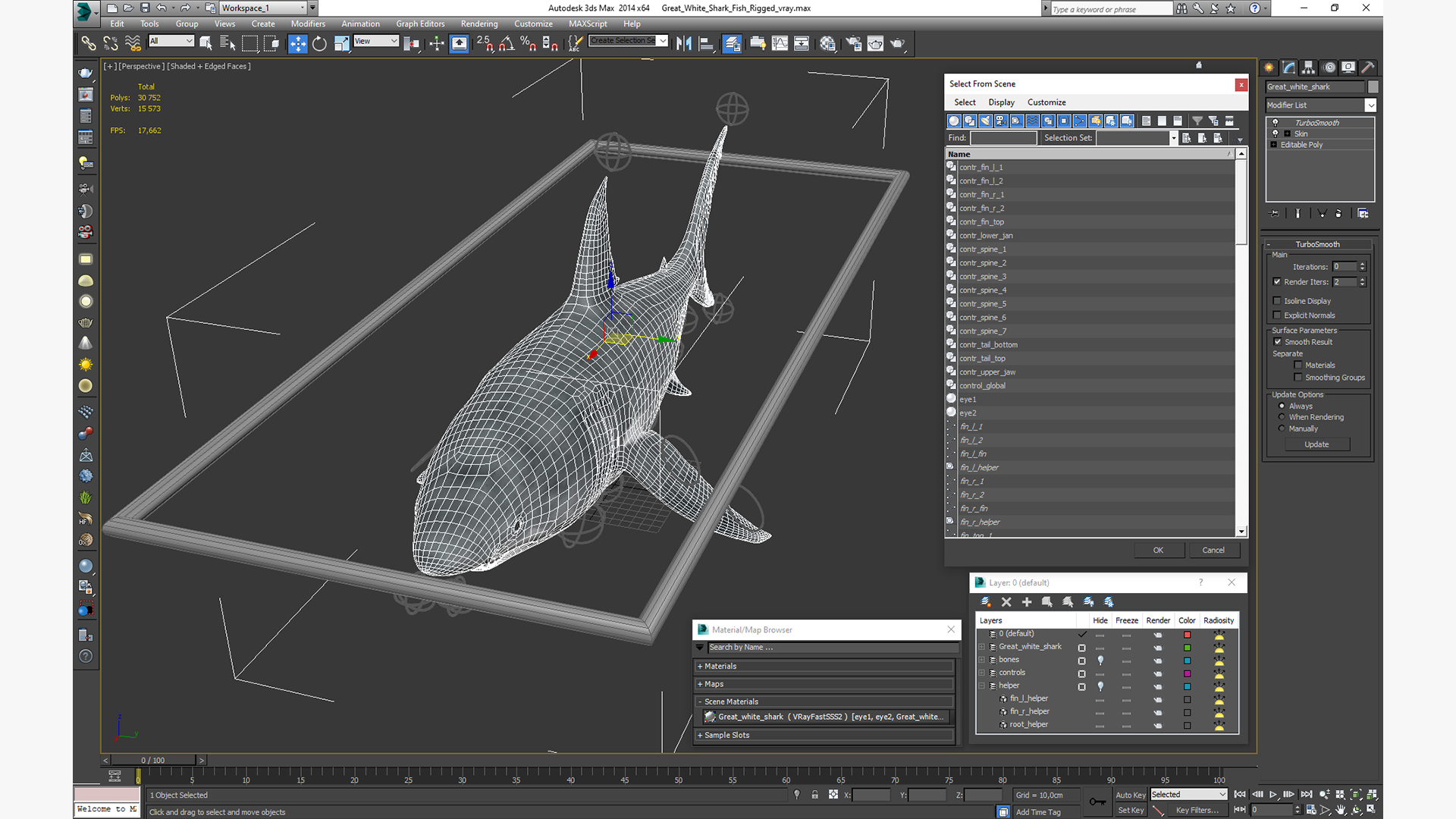Image resolution: width=1456 pixels, height=819 pixels.
Task: Switch to the Motion command panel tab
Action: point(1329,67)
